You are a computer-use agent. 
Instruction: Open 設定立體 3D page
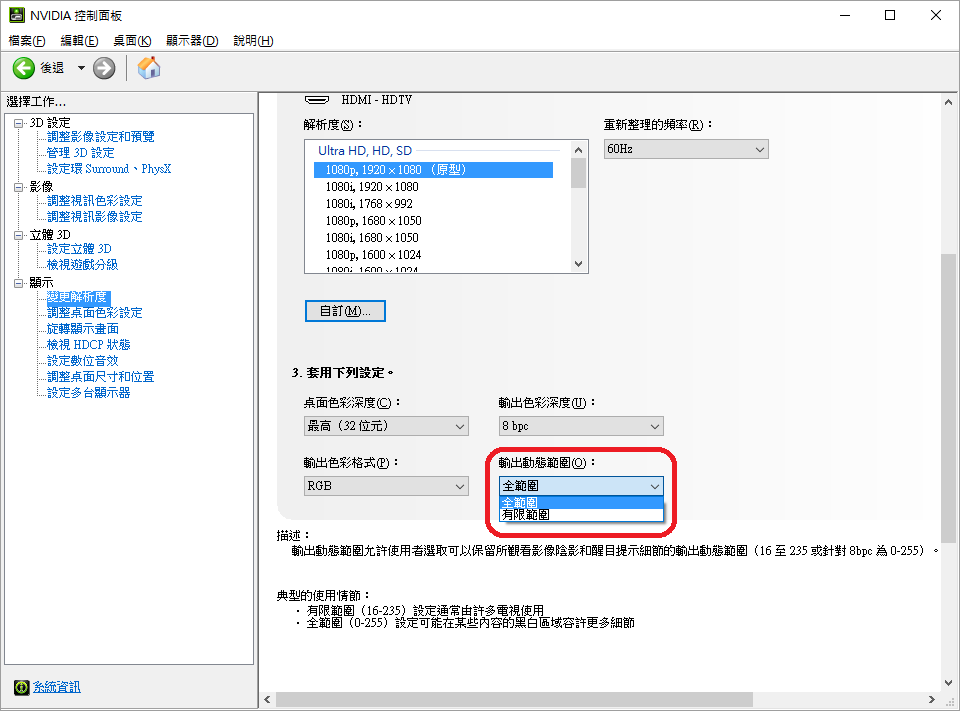click(x=80, y=249)
